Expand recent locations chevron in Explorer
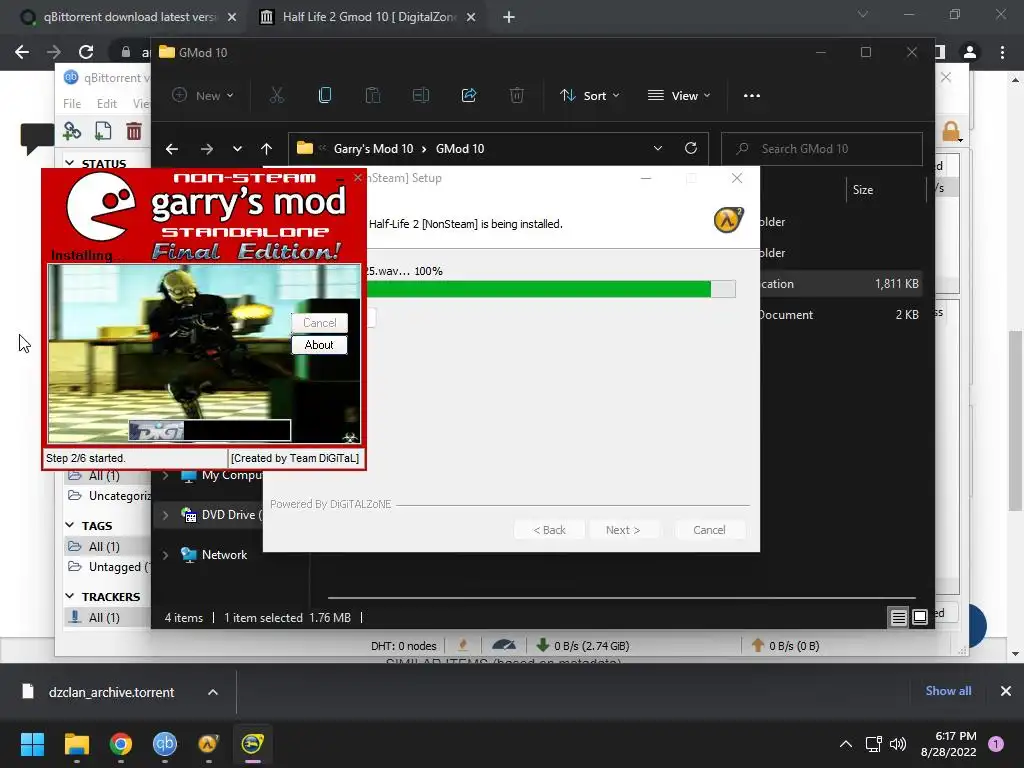The height and width of the screenshot is (768, 1024). [237, 149]
